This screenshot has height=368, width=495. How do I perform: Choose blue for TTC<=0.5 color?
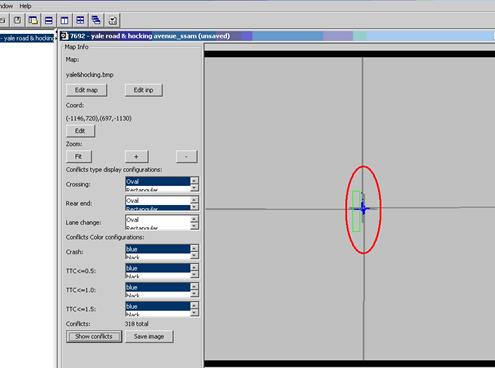coord(158,268)
